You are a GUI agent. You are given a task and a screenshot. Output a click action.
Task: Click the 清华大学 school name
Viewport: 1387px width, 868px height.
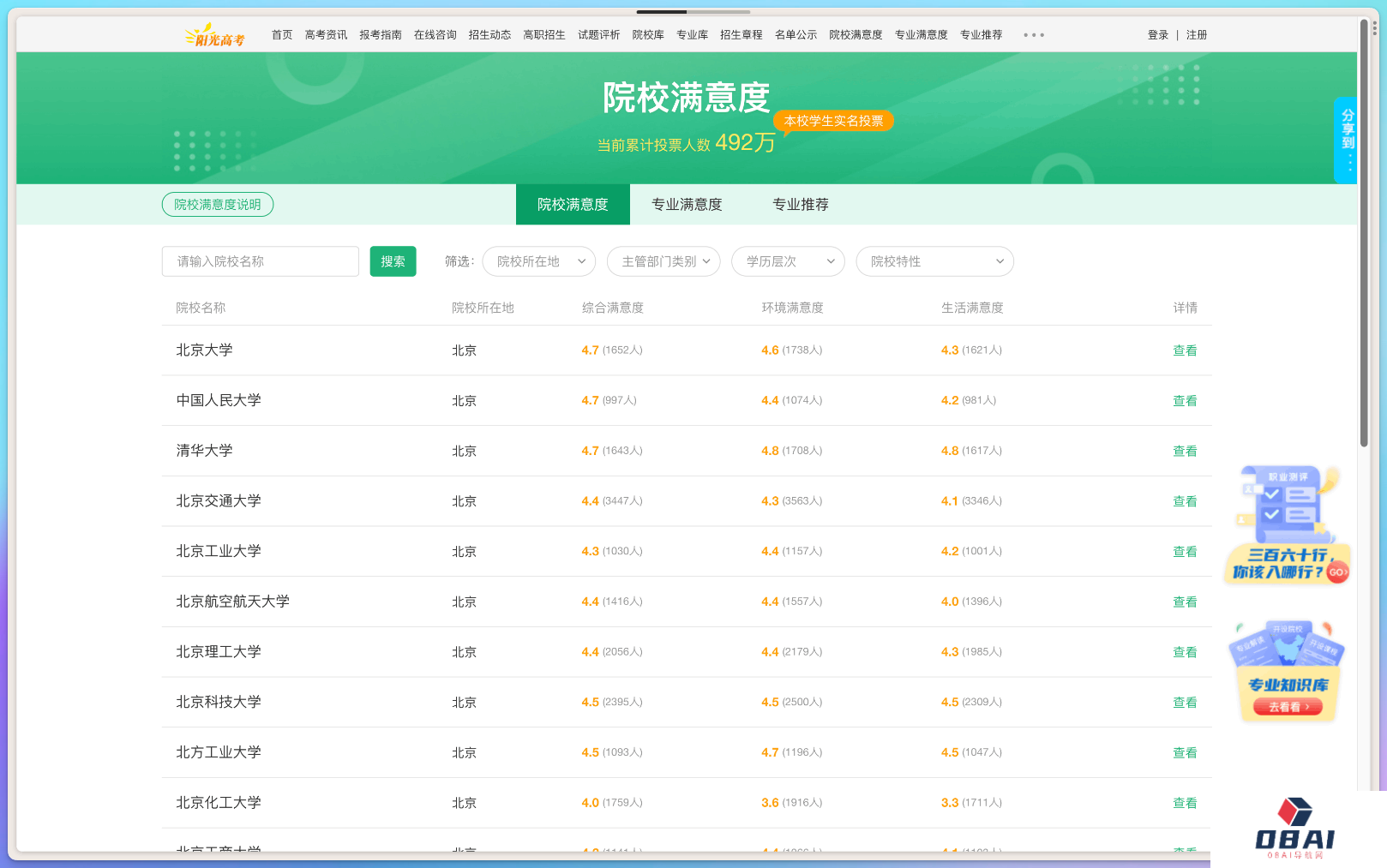click(x=204, y=451)
